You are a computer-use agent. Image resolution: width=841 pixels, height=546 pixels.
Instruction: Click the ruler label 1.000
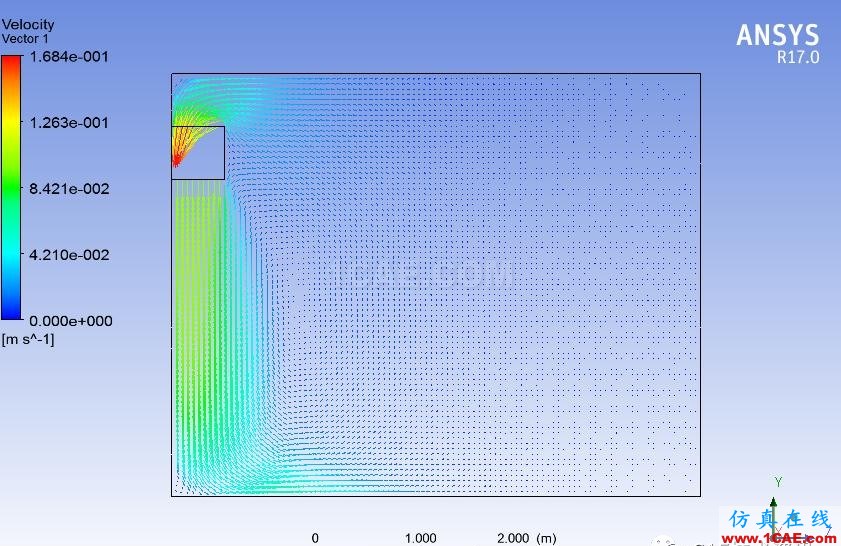point(420,538)
